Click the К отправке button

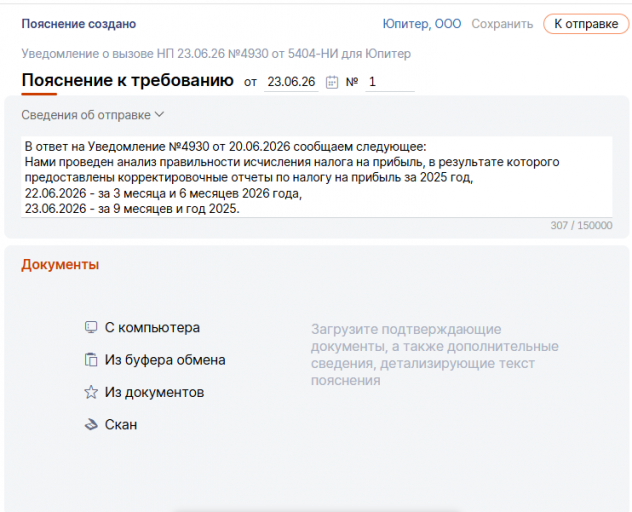pyautogui.click(x=586, y=24)
